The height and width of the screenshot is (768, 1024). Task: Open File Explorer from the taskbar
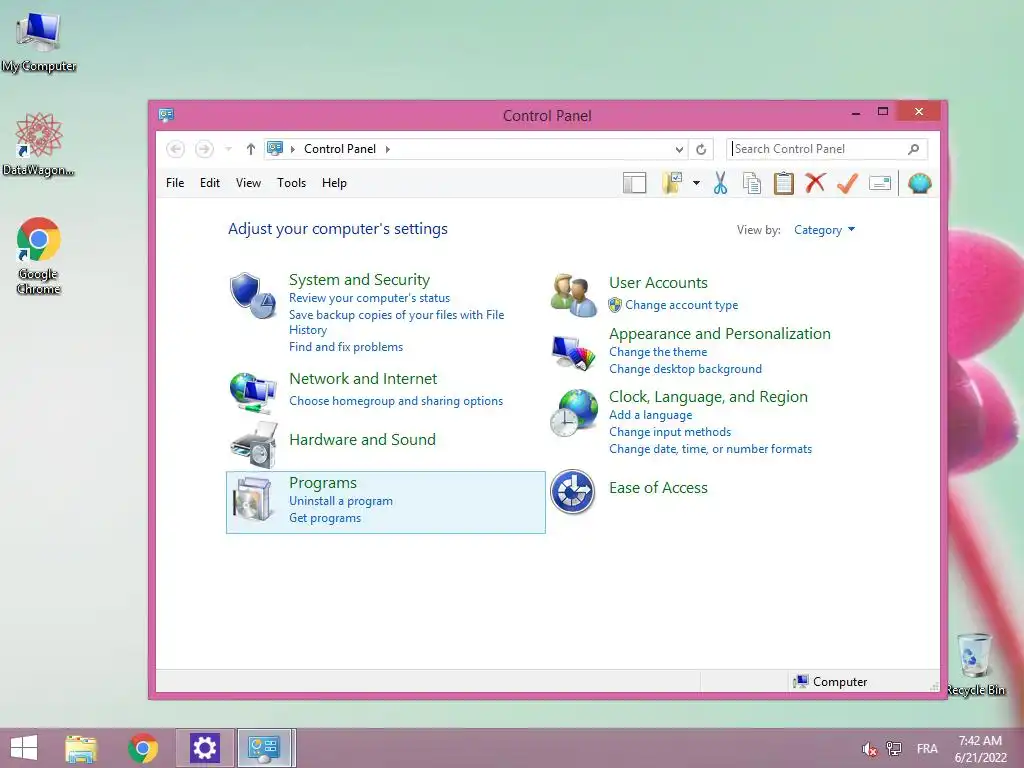pyautogui.click(x=81, y=748)
